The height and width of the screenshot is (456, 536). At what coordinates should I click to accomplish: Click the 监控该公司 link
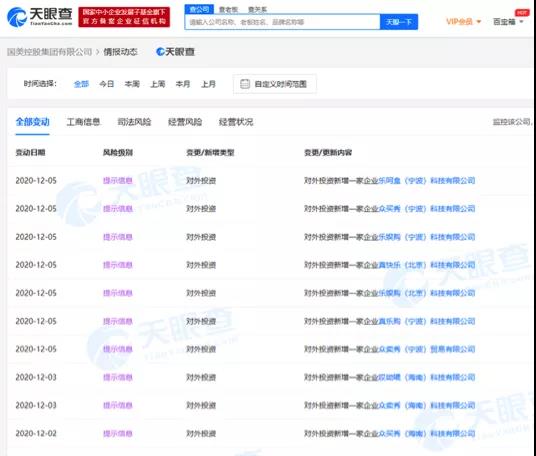(x=512, y=122)
